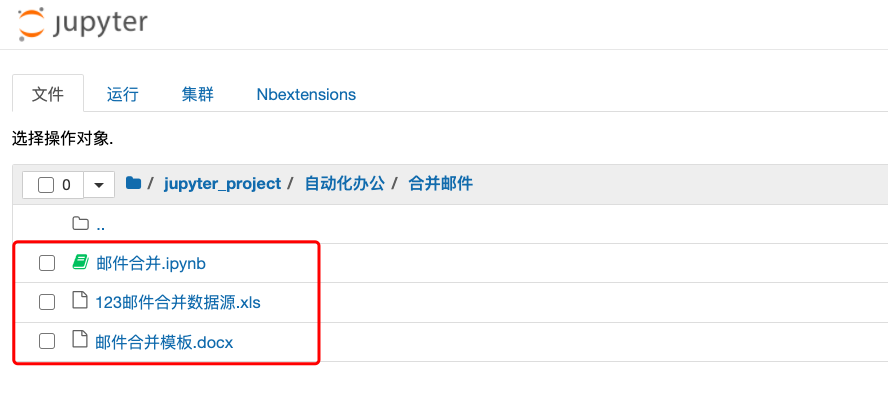Switch to the 集群 tab
Viewport: 888px width, 394px height.
[x=198, y=94]
